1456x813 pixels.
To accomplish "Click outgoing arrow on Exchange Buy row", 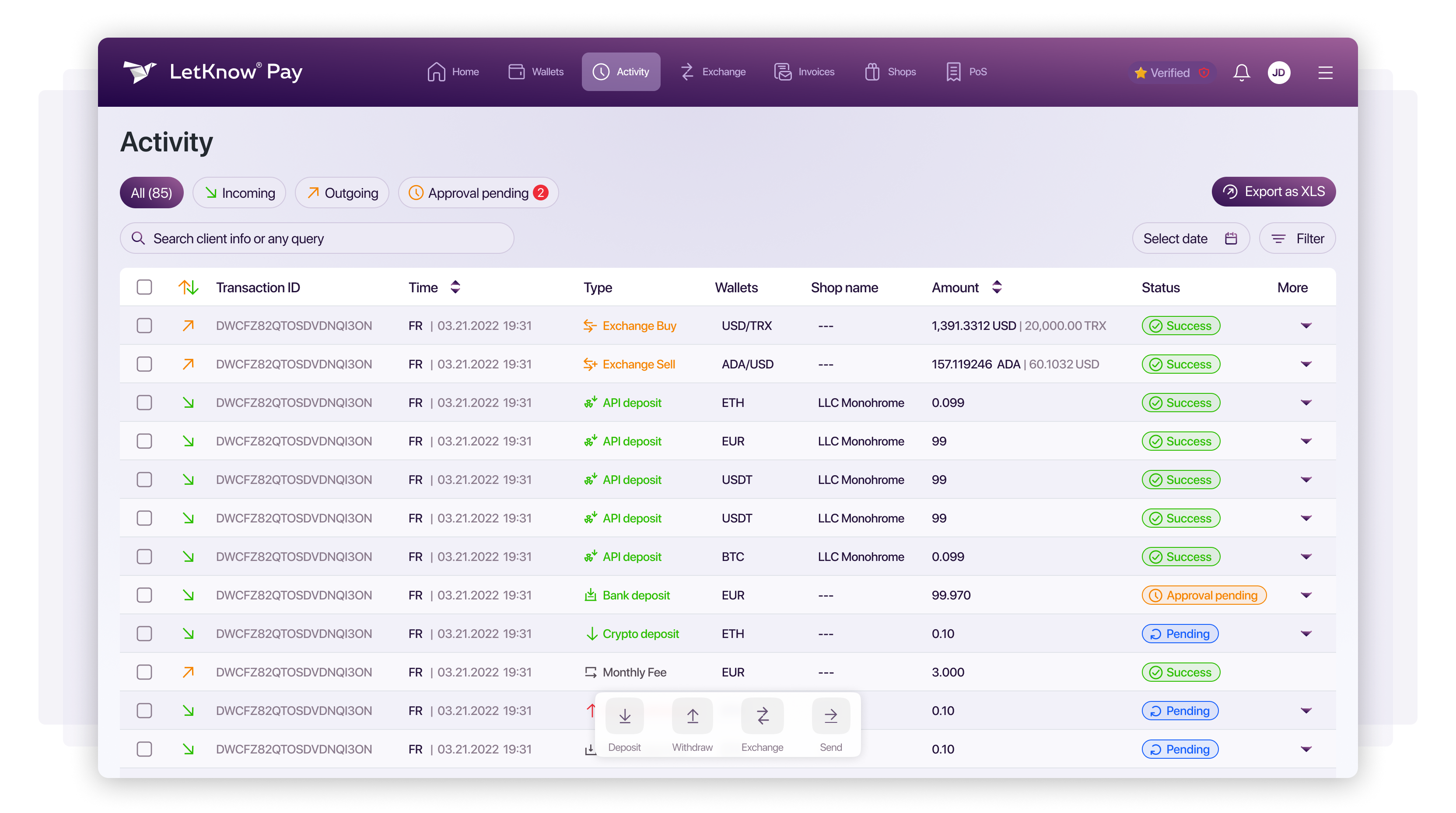I will tap(188, 326).
